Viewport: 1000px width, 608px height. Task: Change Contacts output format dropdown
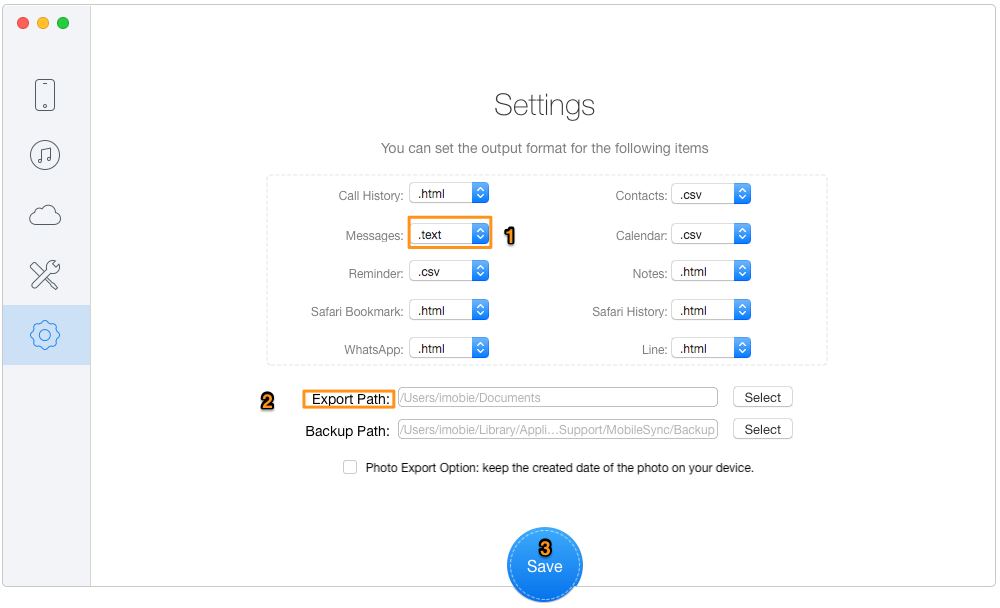(711, 195)
